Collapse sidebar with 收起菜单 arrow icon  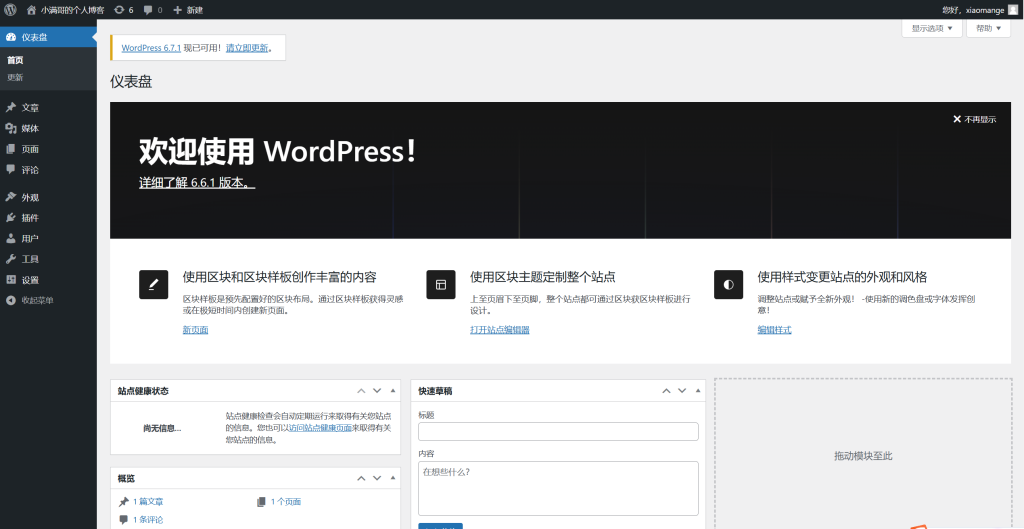tap(10, 300)
